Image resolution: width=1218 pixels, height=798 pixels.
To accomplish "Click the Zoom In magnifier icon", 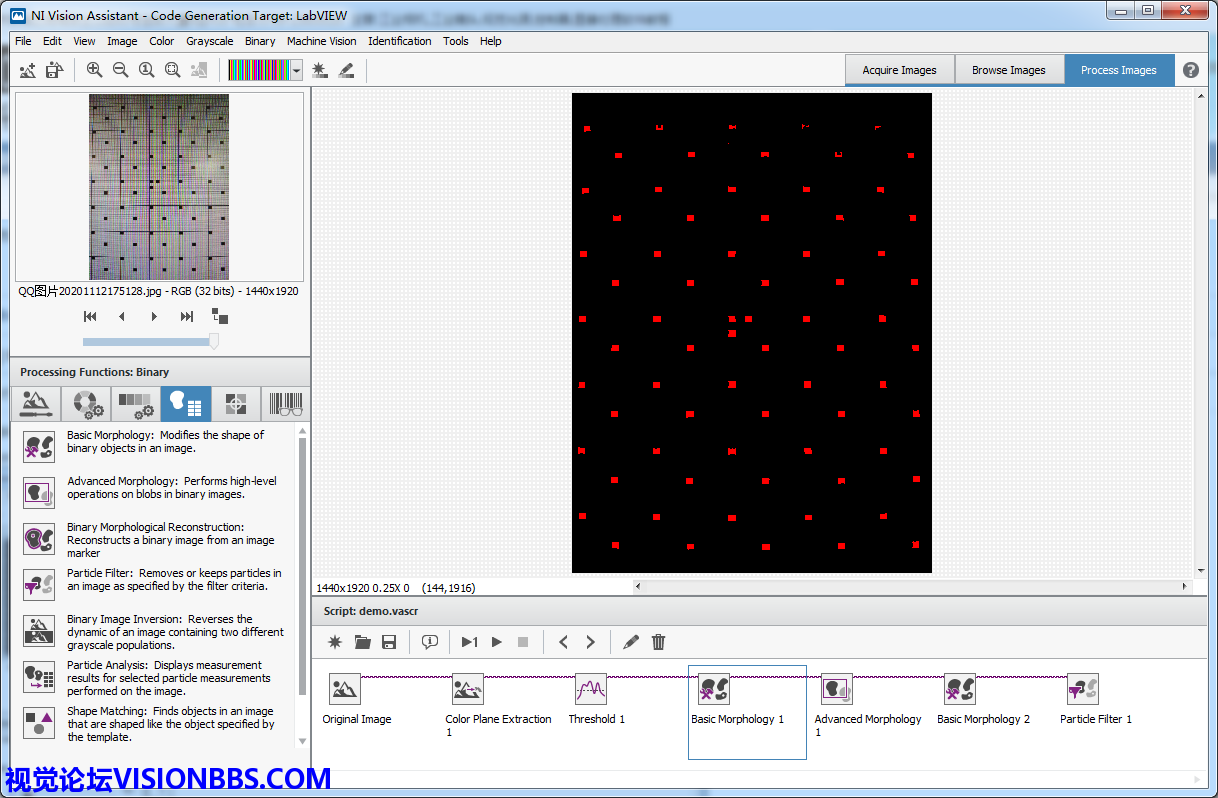I will (x=94, y=70).
